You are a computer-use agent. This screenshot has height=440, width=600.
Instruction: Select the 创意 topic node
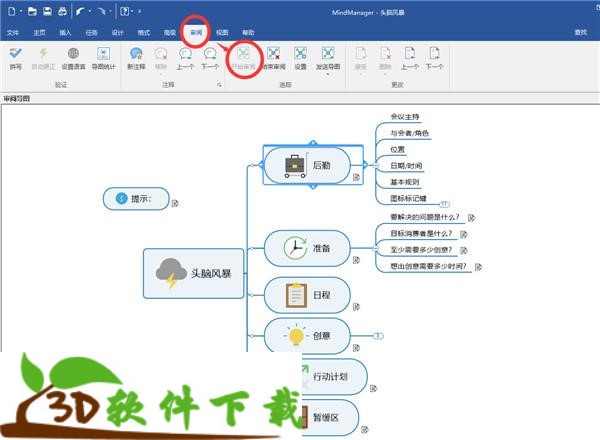(307, 336)
